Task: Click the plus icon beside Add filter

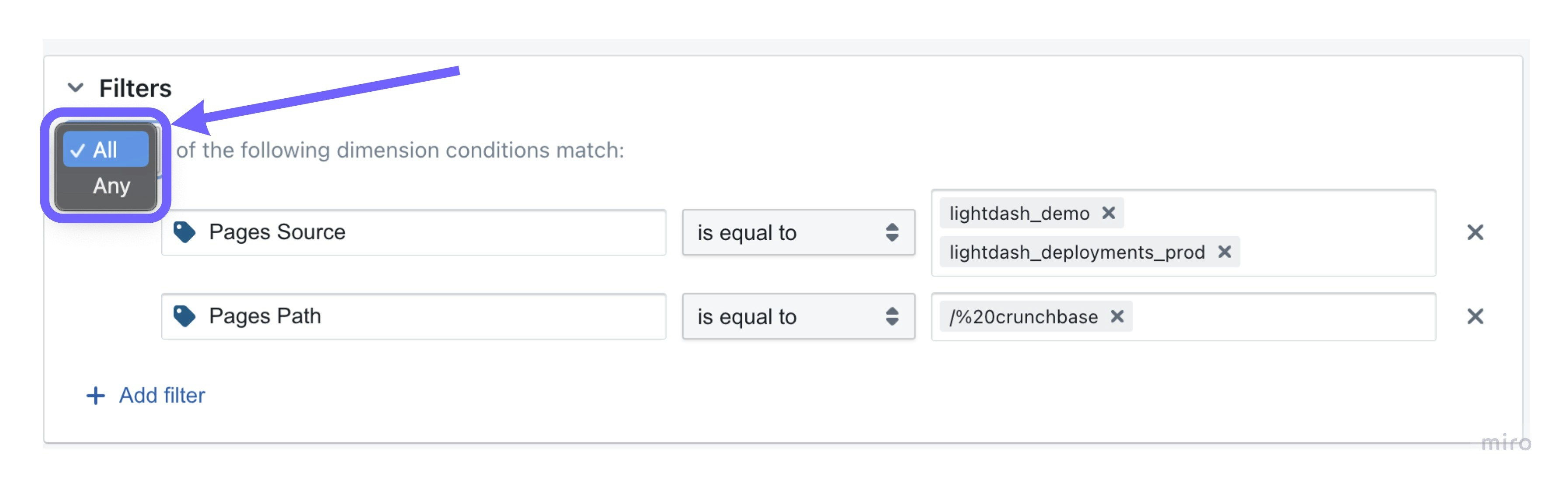Action: pos(96,396)
